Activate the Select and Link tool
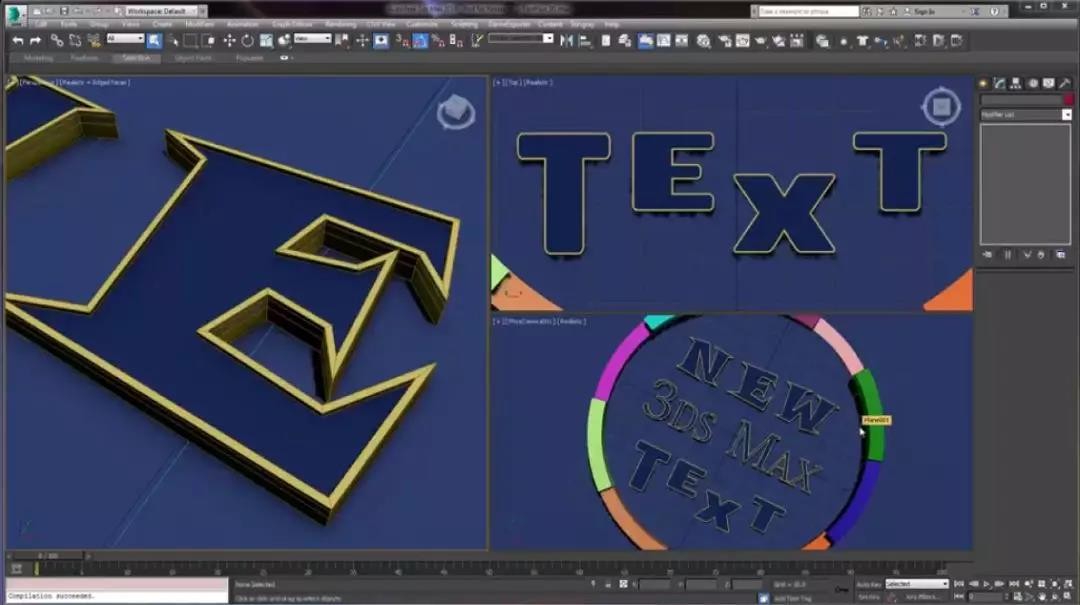1080x605 pixels. [56, 41]
